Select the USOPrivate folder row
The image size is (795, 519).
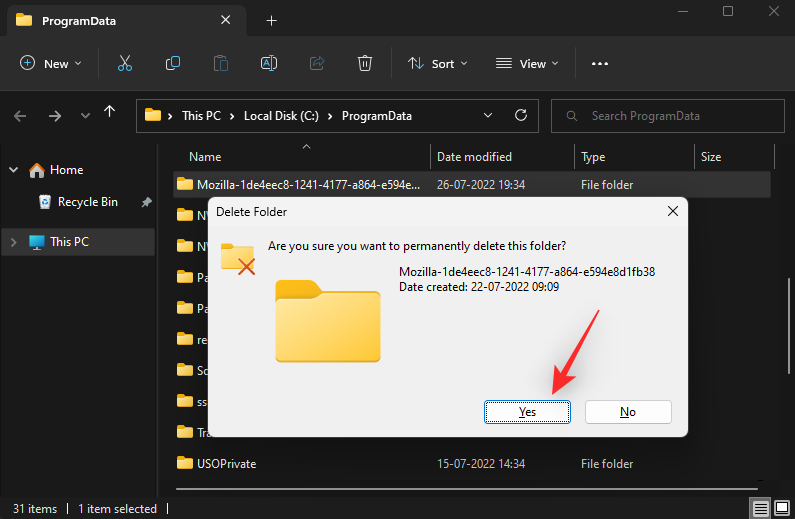tap(472, 464)
